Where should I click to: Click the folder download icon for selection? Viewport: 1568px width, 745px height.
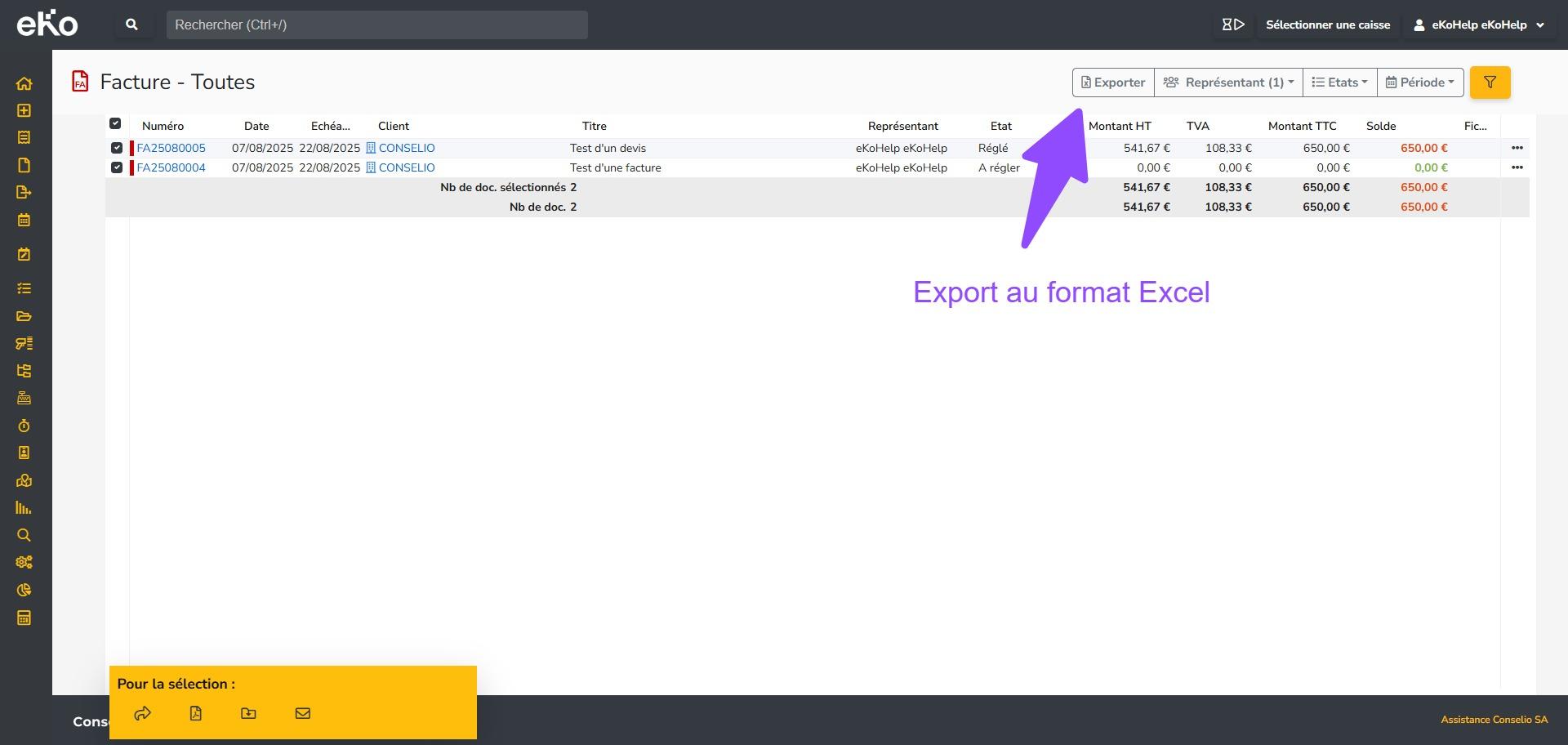(248, 713)
